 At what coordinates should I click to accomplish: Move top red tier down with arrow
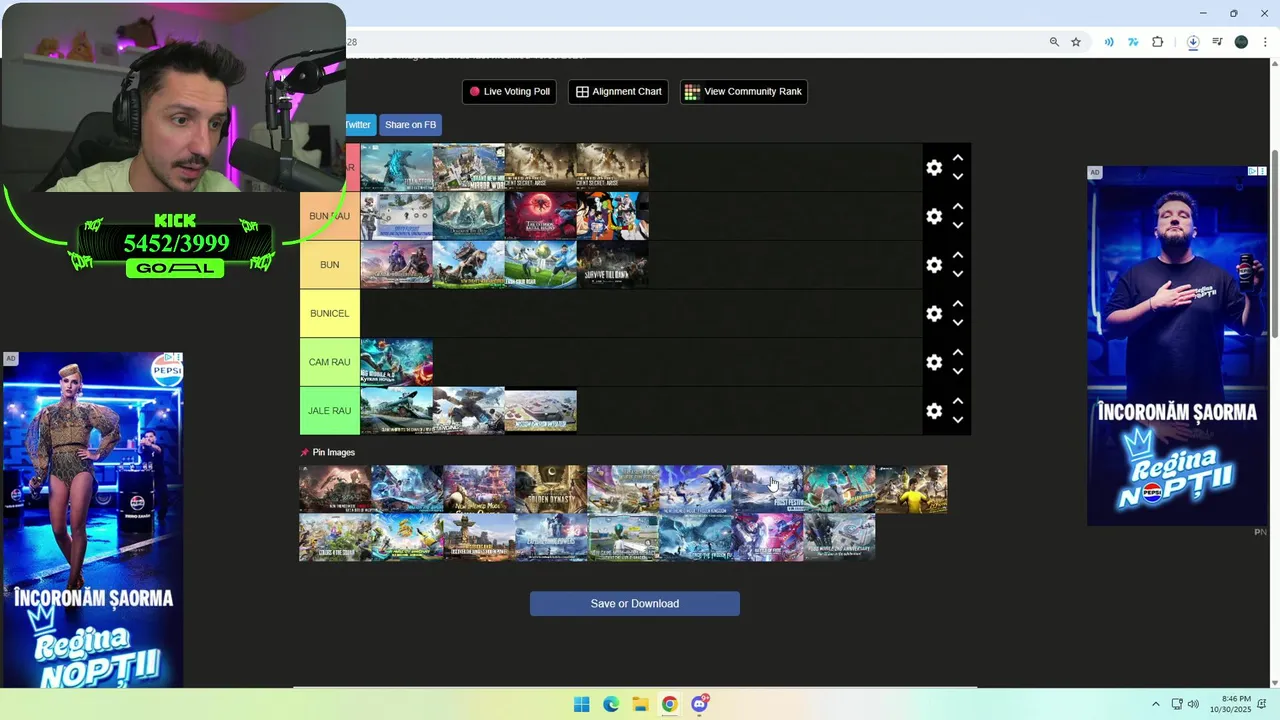[x=958, y=177]
